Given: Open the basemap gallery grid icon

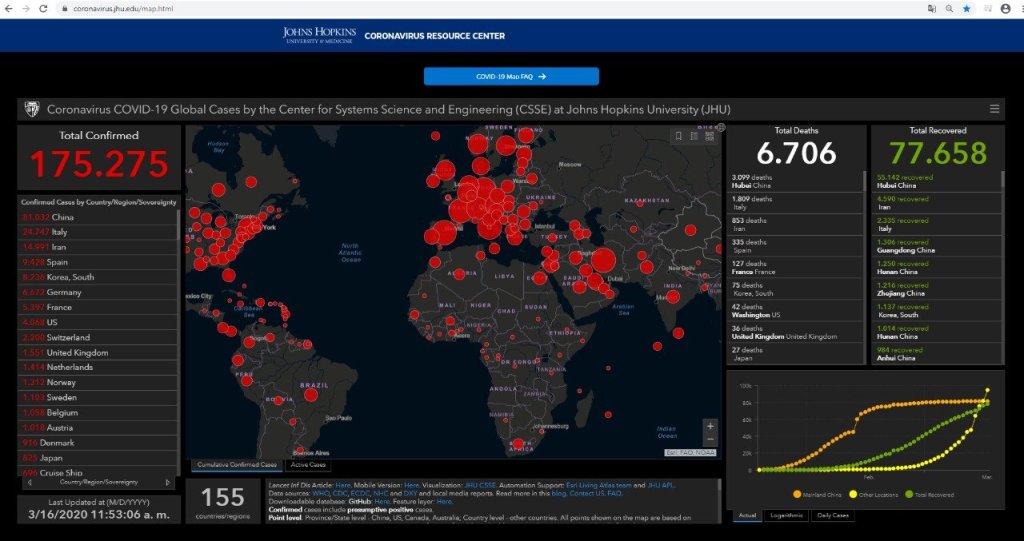Looking at the screenshot, I should (708, 136).
